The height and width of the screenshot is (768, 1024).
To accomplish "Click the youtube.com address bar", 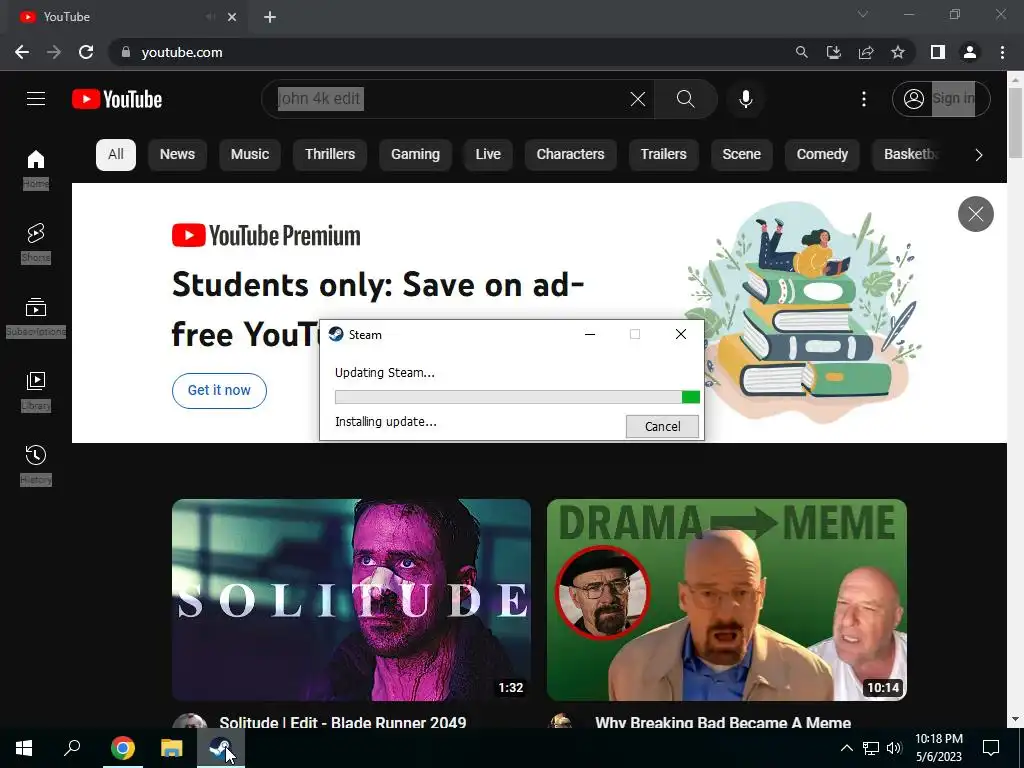I will (451, 52).
